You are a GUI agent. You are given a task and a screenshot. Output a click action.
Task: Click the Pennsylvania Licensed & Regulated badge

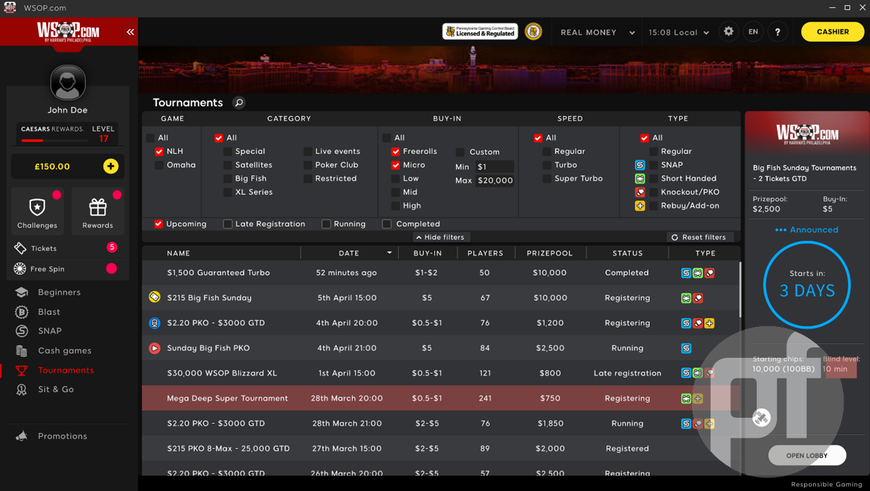(x=480, y=32)
